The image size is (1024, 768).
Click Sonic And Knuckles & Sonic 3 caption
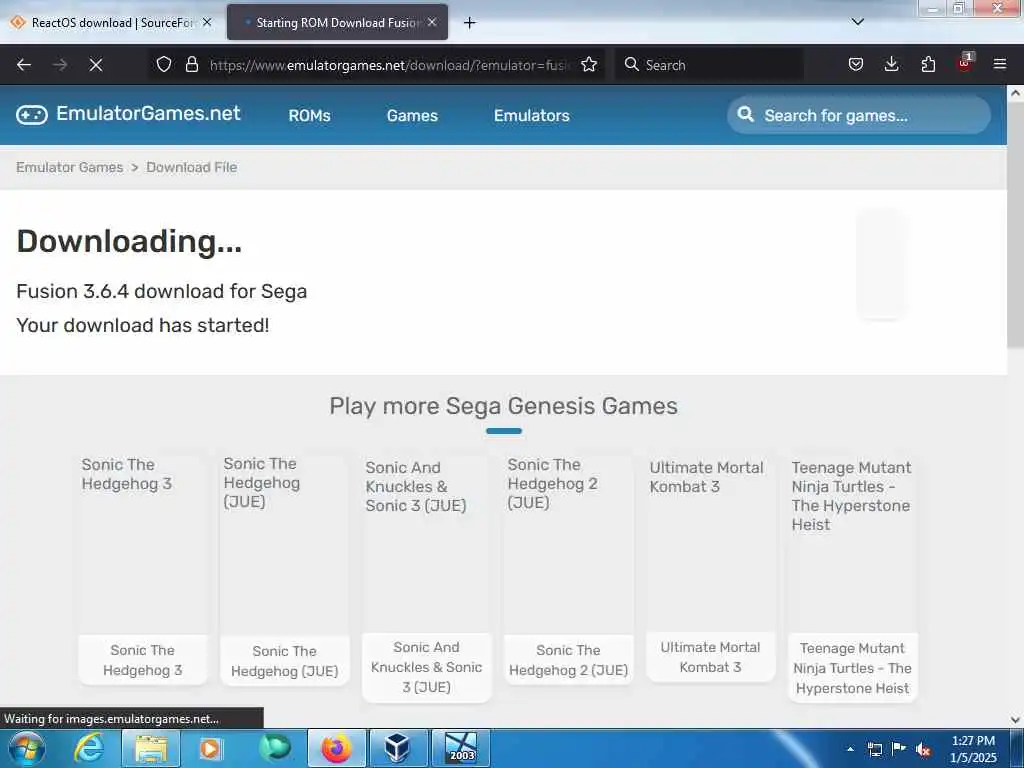click(426, 667)
